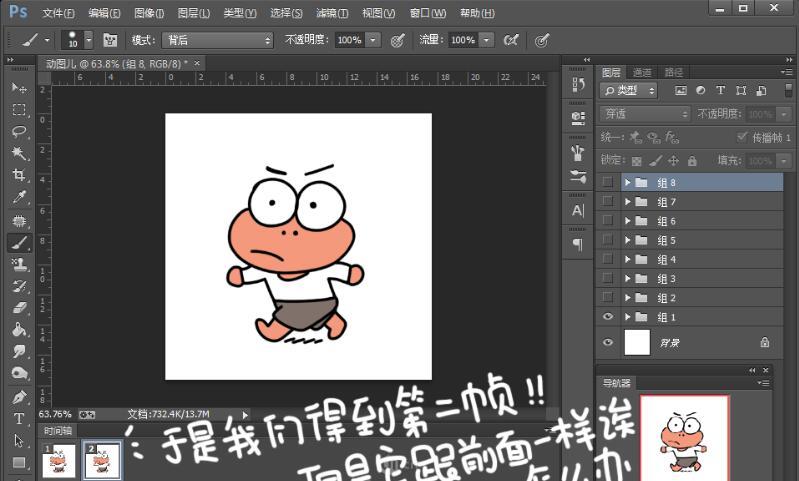Open the History panel icon
Viewport: 799px width, 481px height.
click(x=577, y=85)
